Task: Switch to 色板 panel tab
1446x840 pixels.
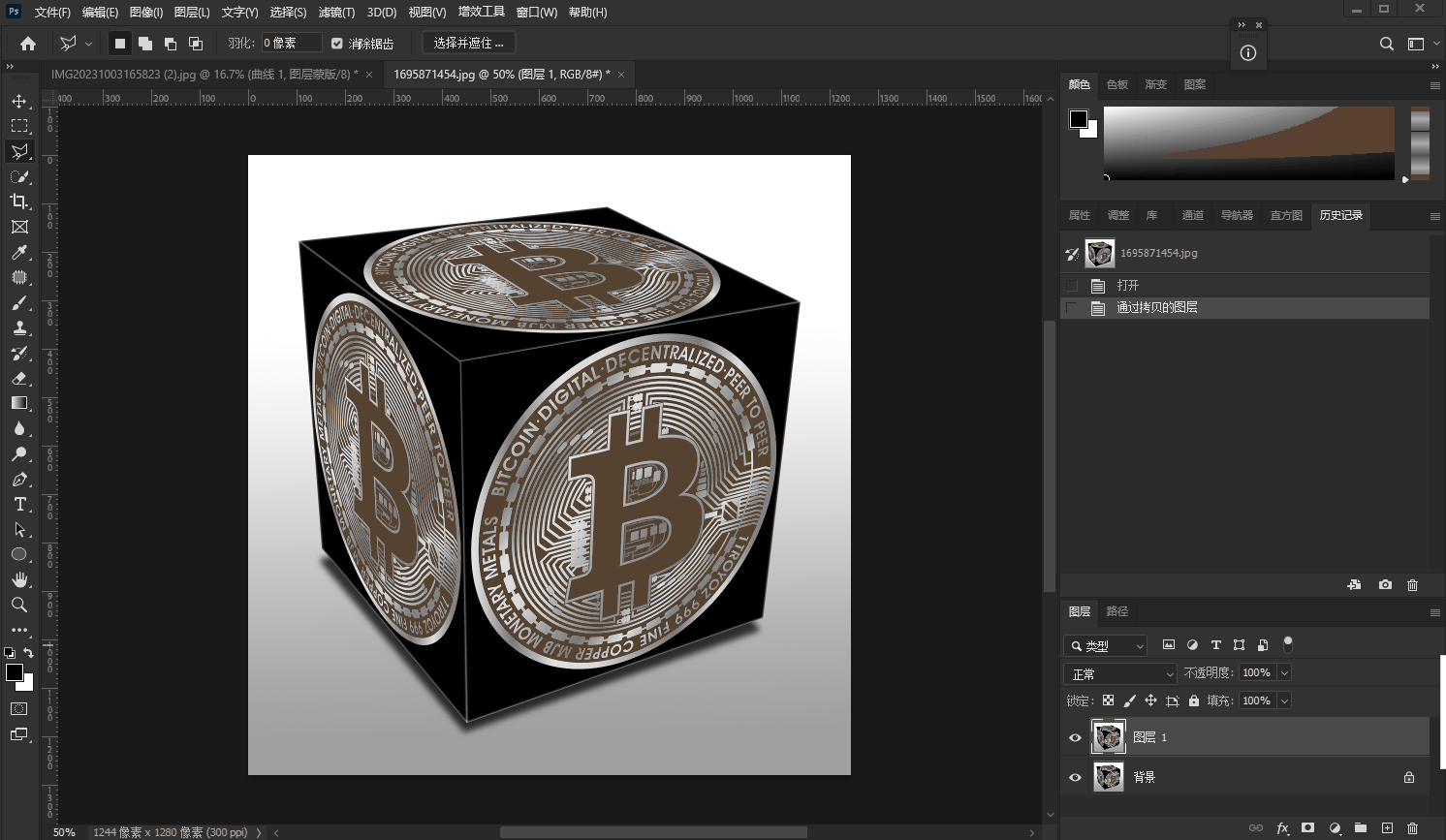Action: pos(1117,84)
